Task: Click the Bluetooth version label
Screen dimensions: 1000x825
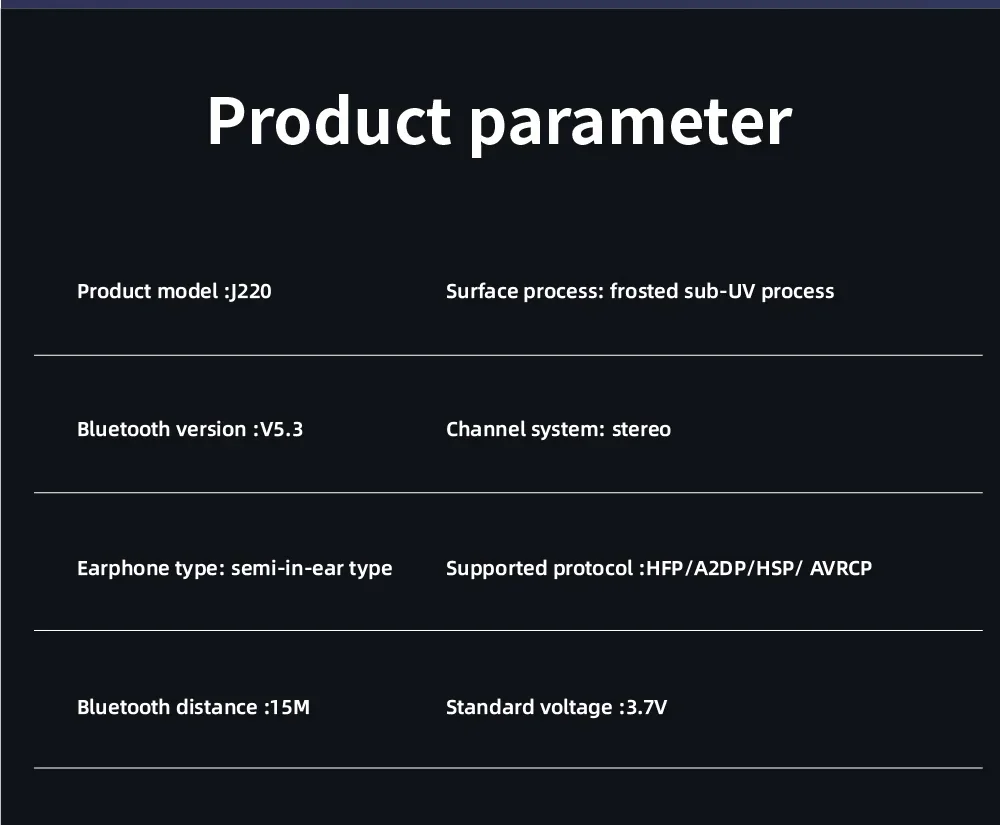Action: tap(160, 430)
